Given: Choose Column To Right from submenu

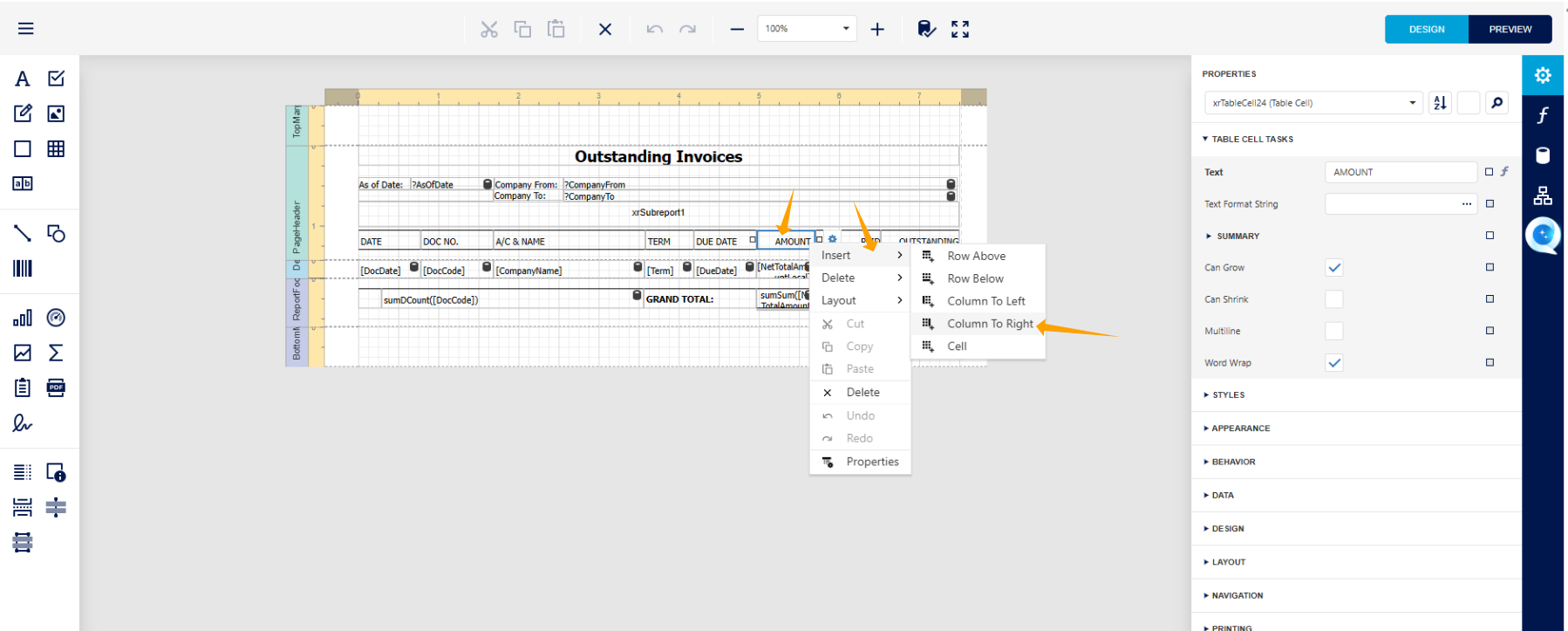Looking at the screenshot, I should coord(990,324).
